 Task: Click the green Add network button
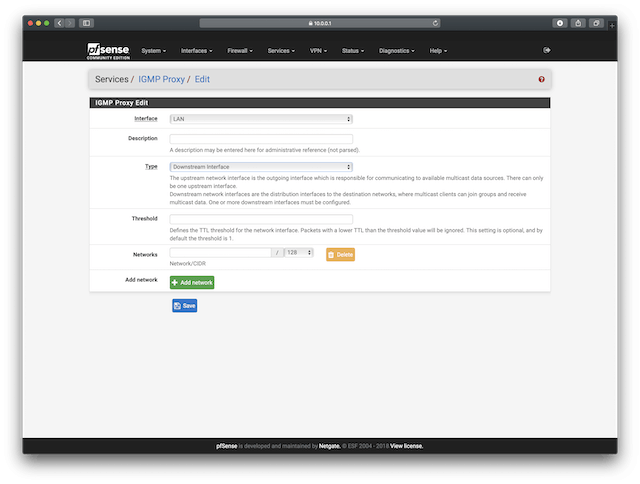[x=192, y=282]
